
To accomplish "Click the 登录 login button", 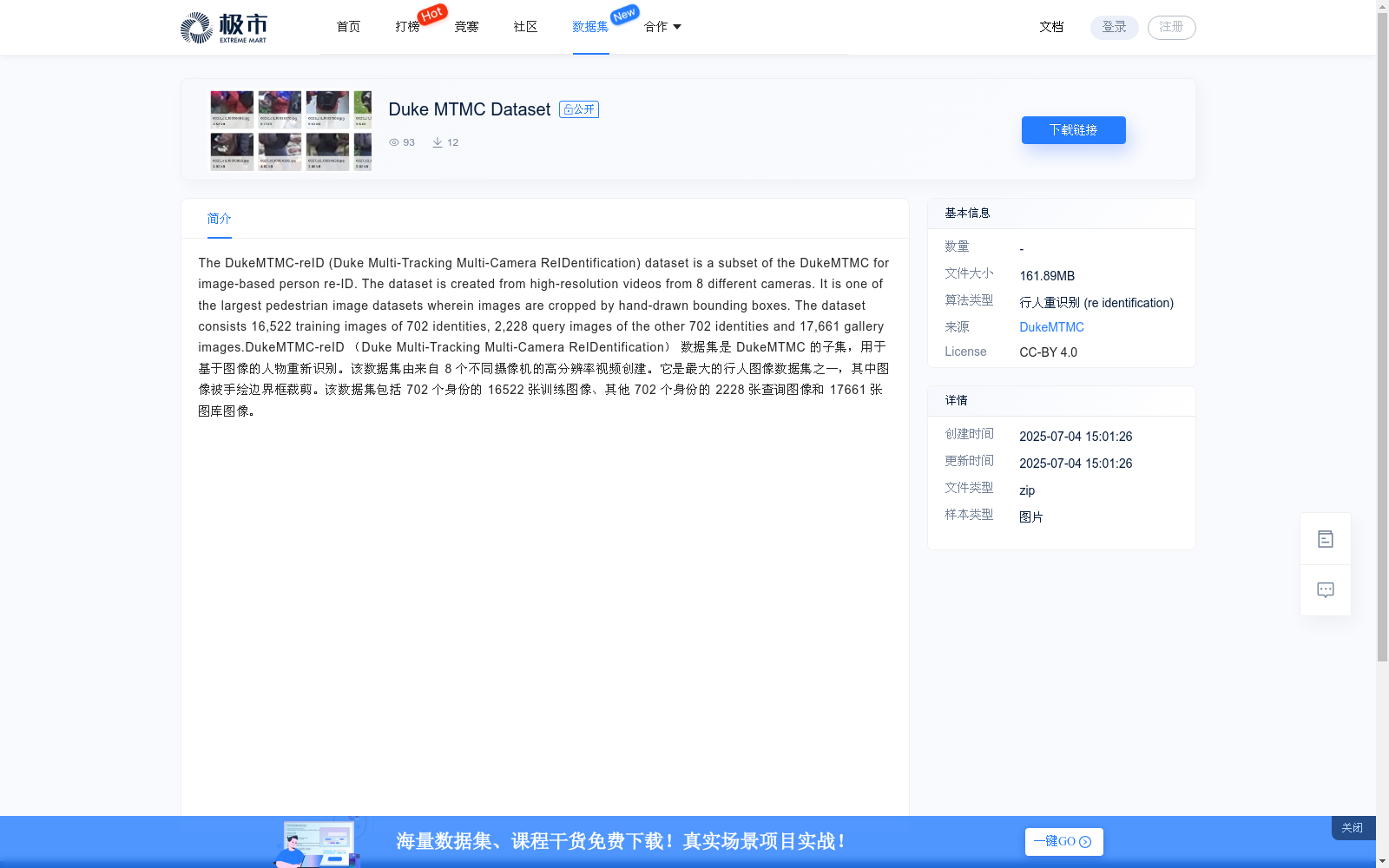I will 1114,28.
